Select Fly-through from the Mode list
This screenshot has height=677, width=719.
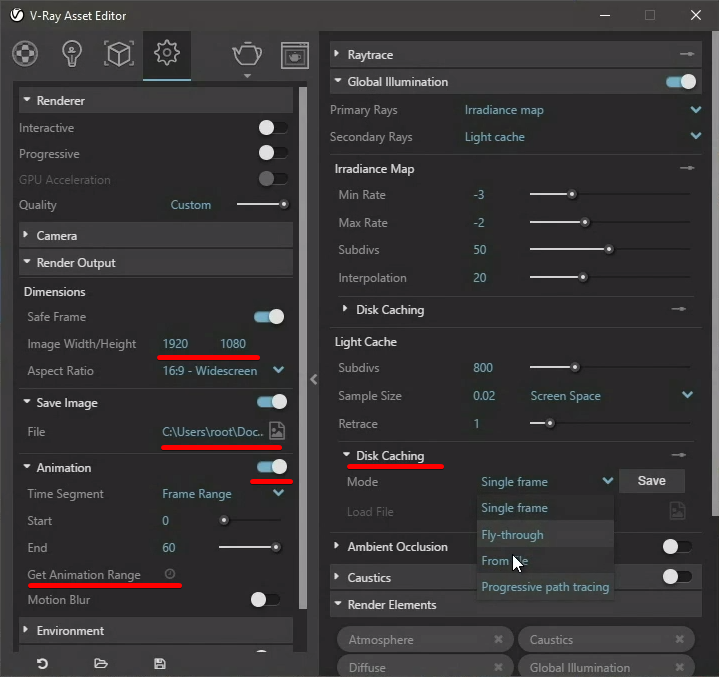click(512, 535)
